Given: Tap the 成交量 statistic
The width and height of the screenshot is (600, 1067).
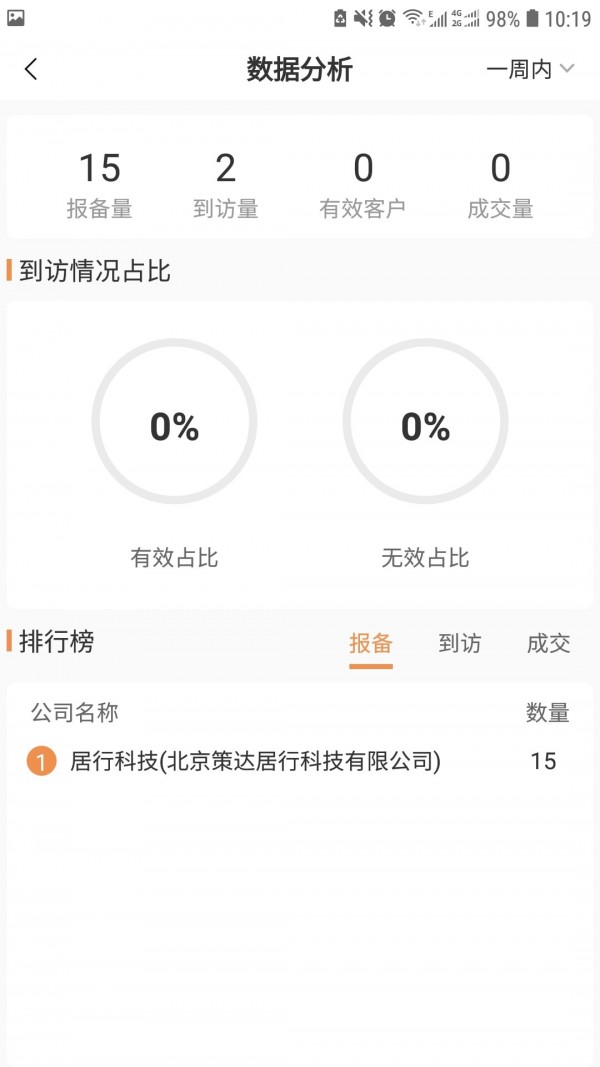Looking at the screenshot, I should click(500, 186).
